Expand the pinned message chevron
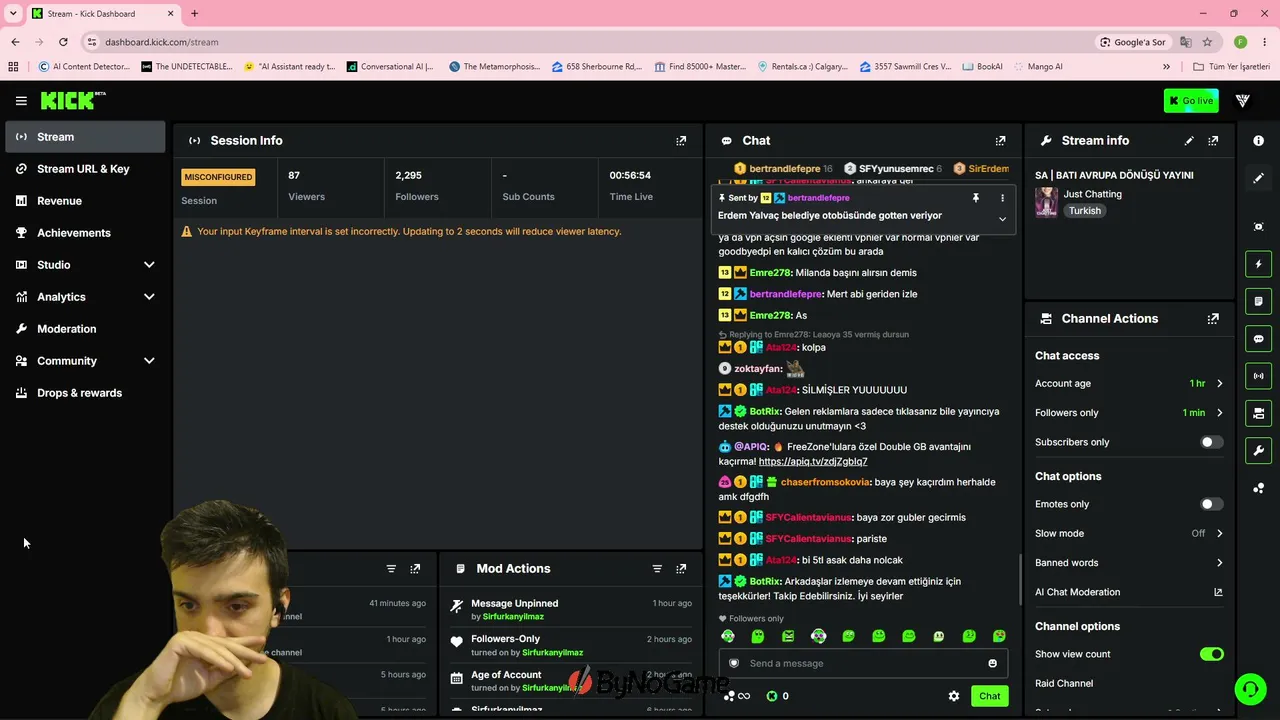Screen dimensions: 1280x720 [1002, 219]
